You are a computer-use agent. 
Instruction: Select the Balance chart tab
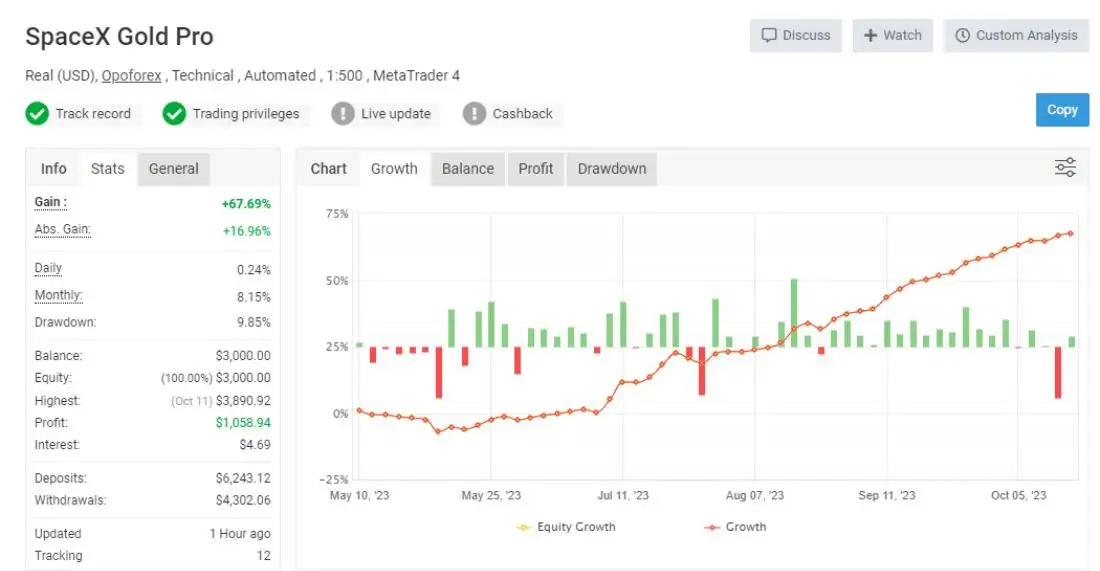pos(468,169)
